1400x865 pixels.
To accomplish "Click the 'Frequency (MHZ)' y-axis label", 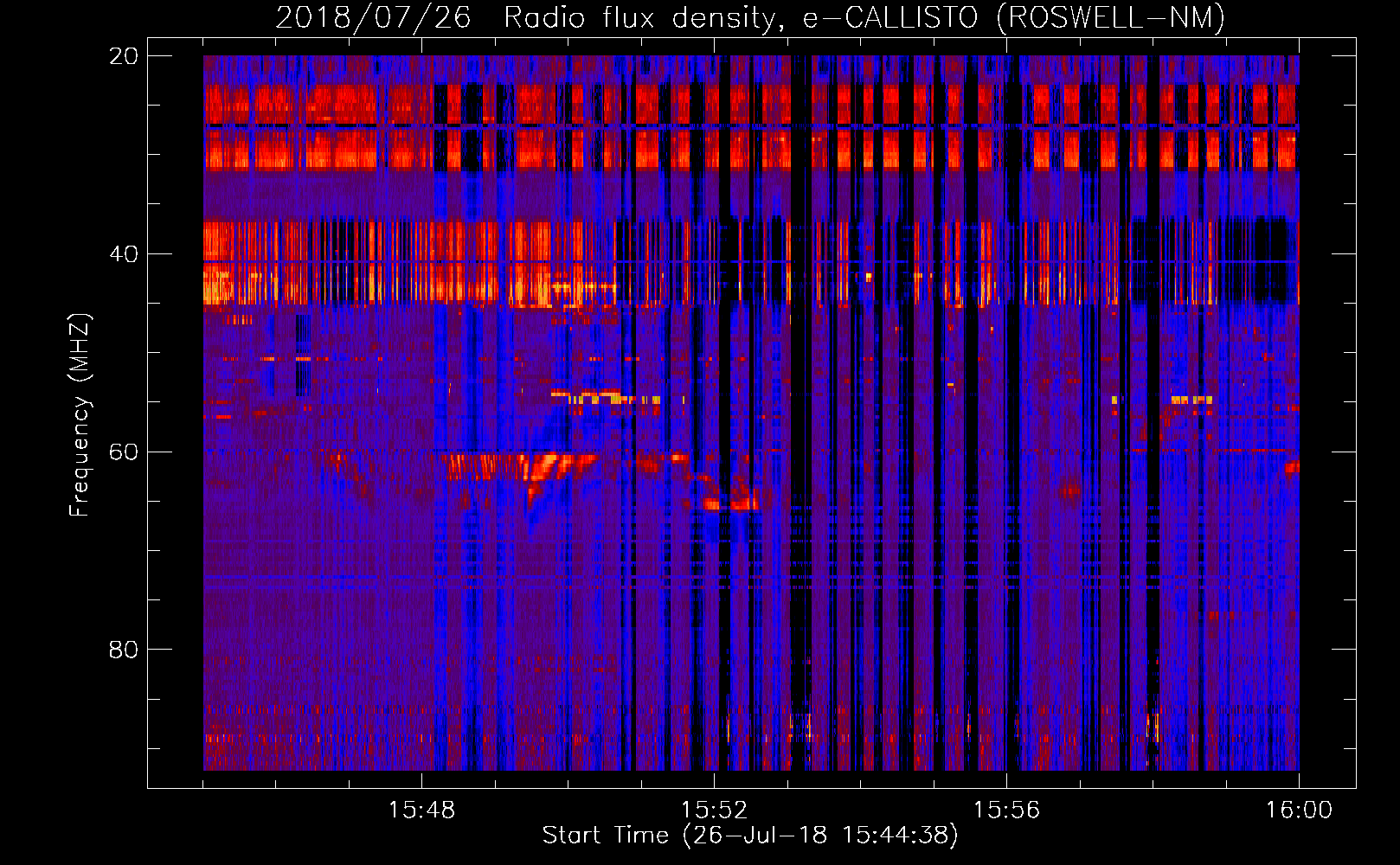I will point(79,414).
